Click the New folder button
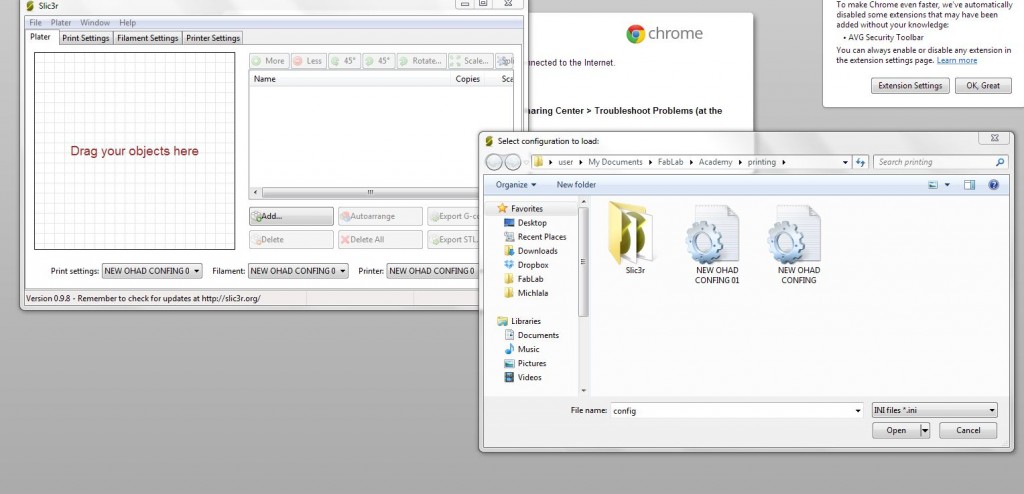 pyautogui.click(x=576, y=185)
